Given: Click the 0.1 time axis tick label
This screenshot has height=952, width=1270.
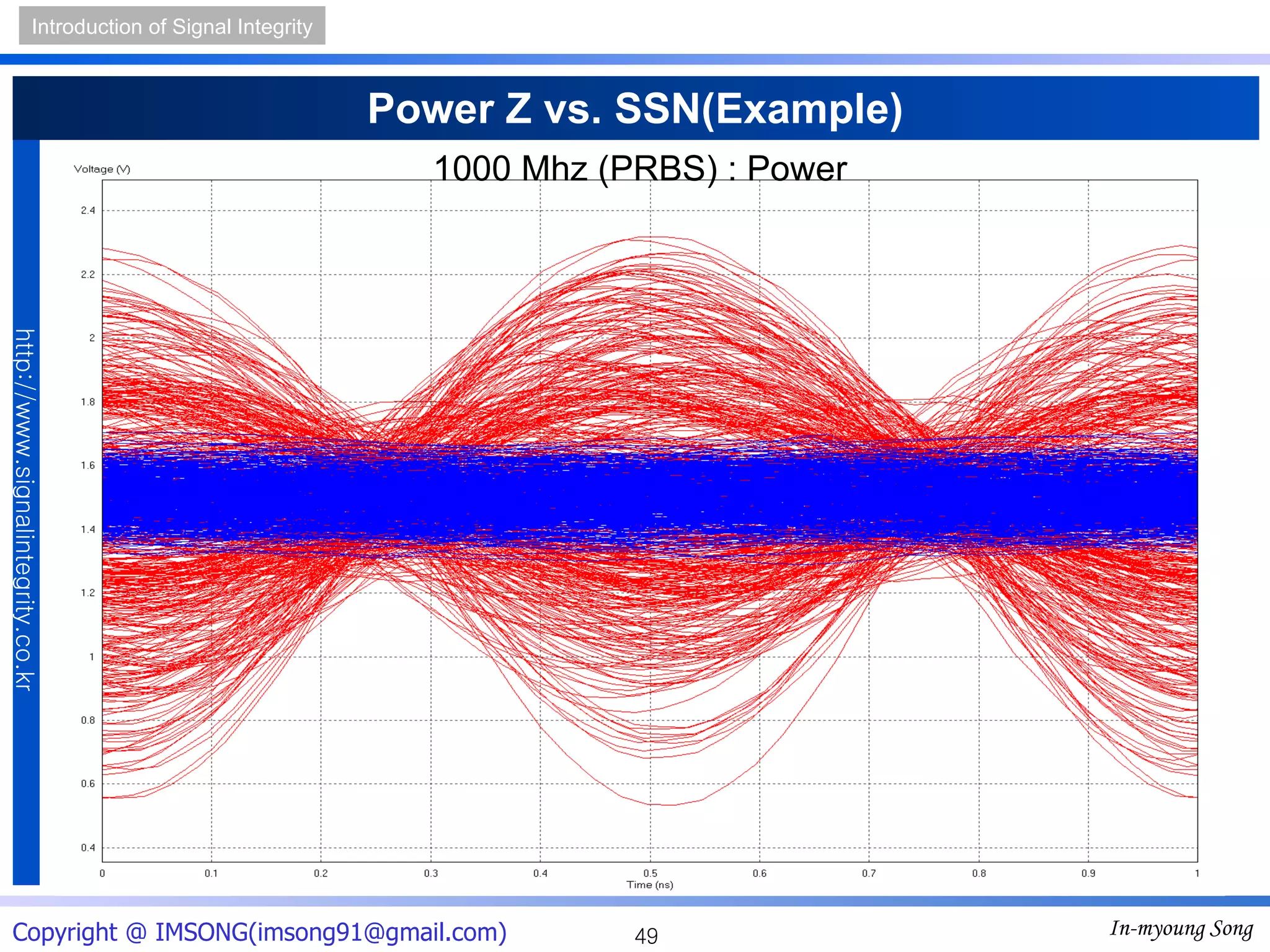Looking at the screenshot, I should tap(211, 873).
